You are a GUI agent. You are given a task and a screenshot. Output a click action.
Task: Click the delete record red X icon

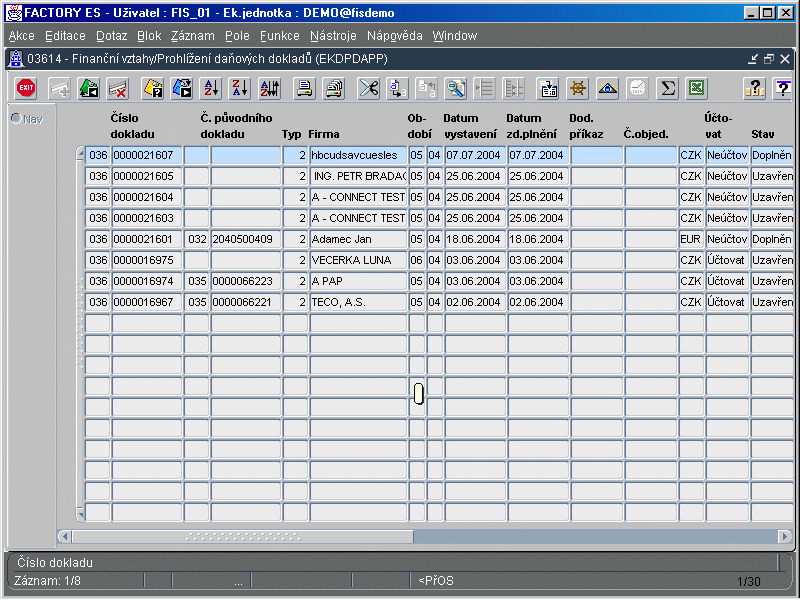tap(118, 89)
